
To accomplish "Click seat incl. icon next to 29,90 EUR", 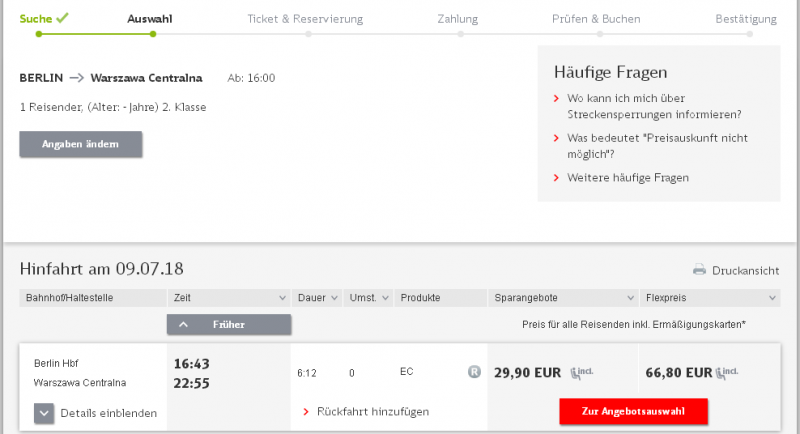I will [582, 373].
